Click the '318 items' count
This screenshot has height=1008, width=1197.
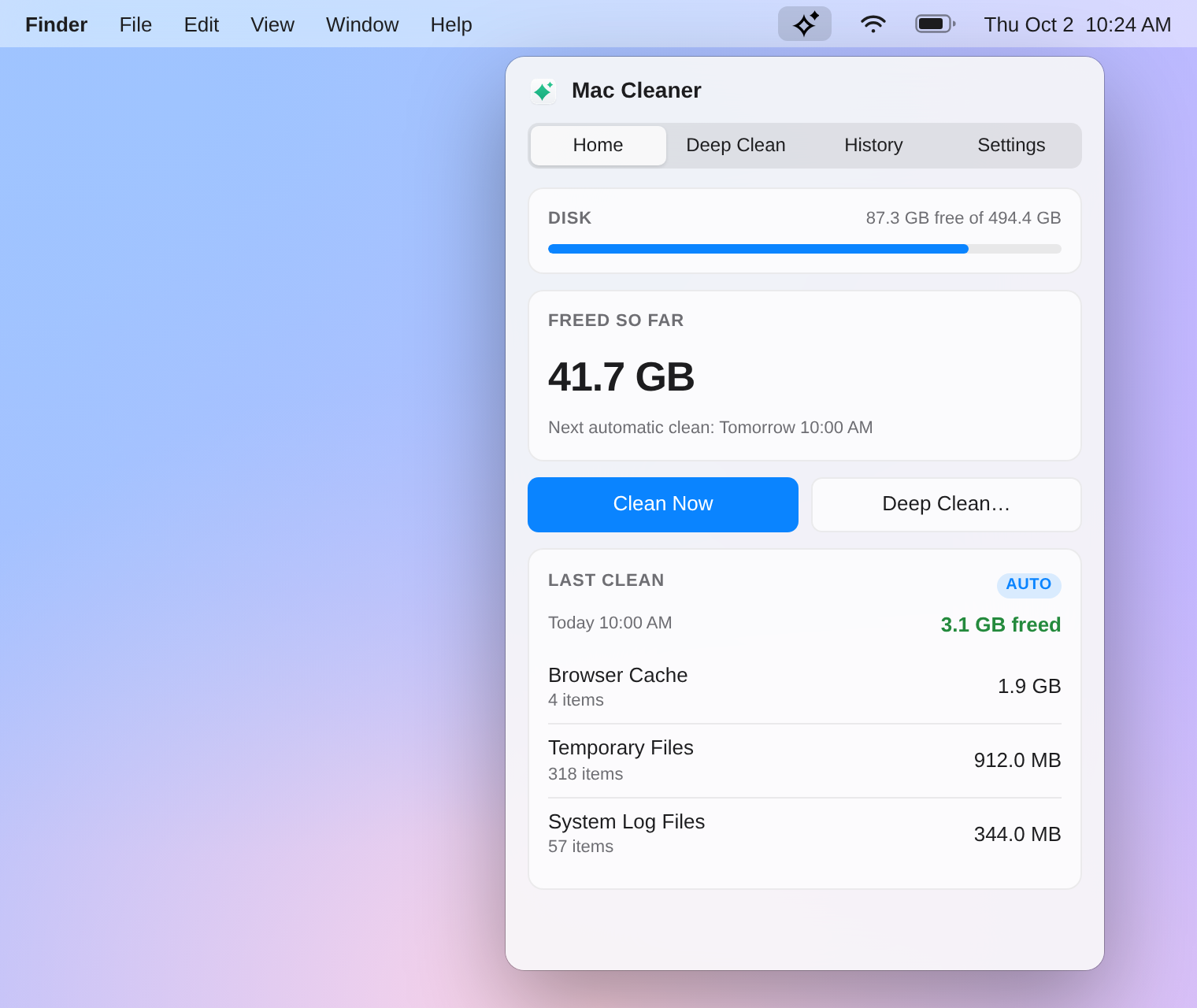pyautogui.click(x=586, y=774)
